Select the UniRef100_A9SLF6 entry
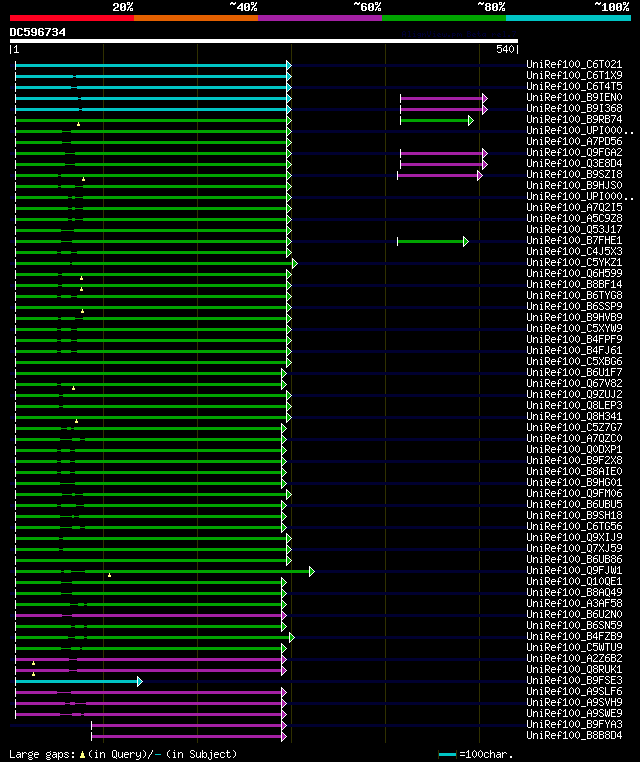This screenshot has height=762, width=640. [x=574, y=691]
